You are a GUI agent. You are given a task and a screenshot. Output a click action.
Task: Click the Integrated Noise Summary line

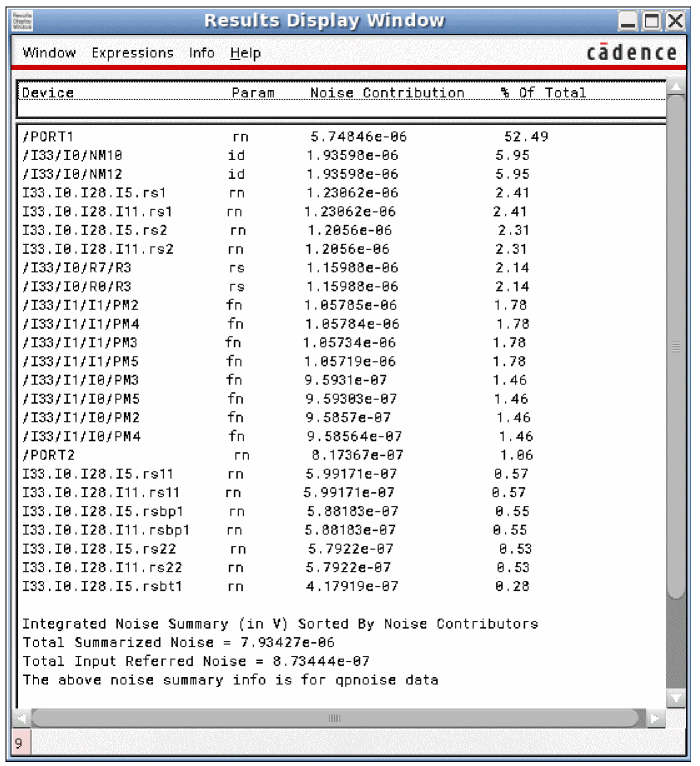pos(280,624)
